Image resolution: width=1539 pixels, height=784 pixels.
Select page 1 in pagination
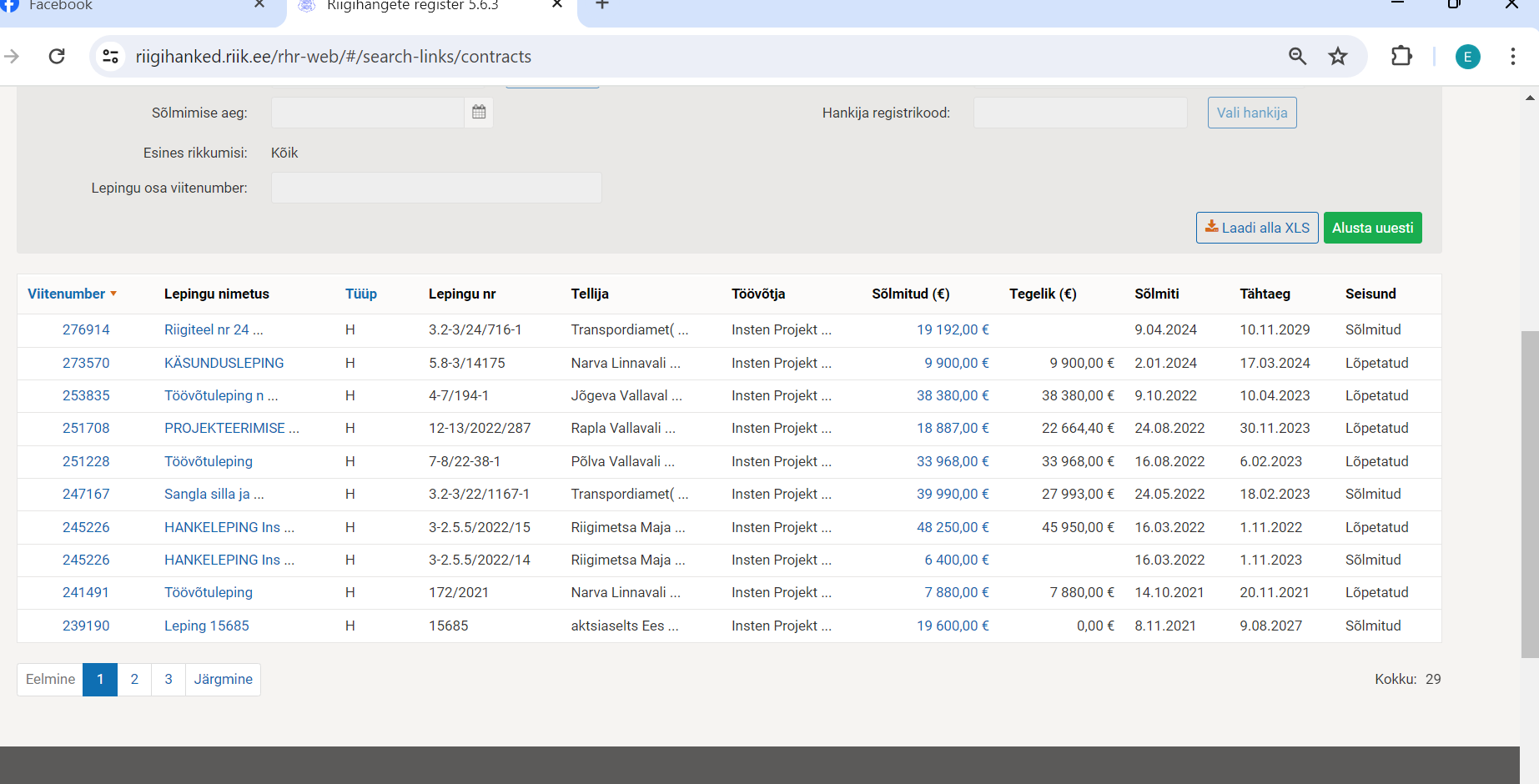coord(100,679)
